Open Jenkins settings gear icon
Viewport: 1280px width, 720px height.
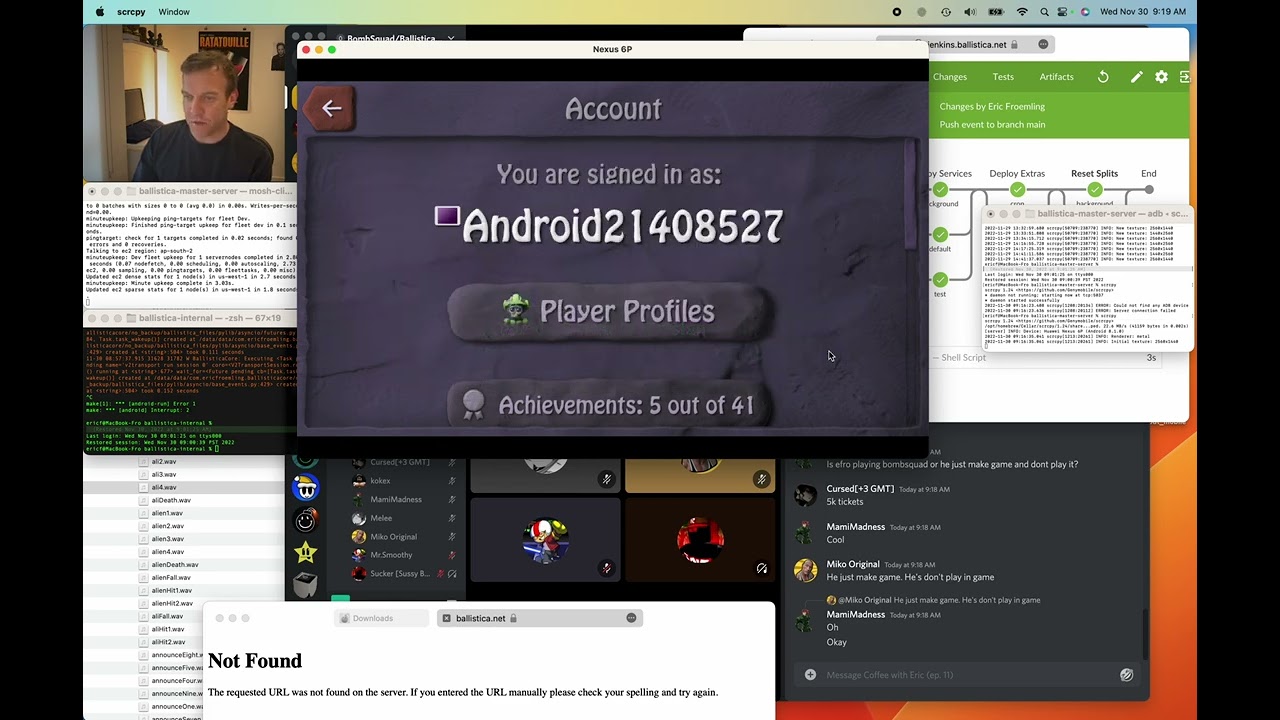[1161, 77]
